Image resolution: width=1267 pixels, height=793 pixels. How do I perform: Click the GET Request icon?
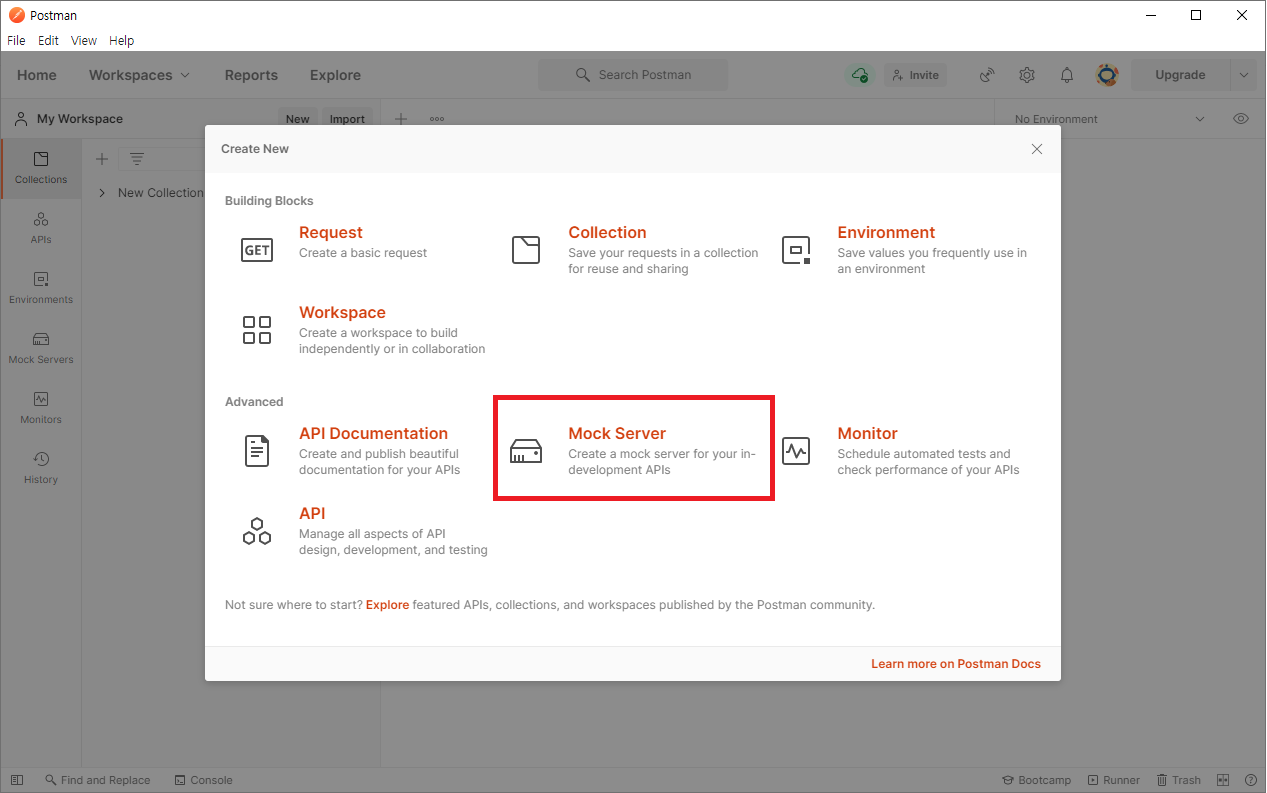coord(257,250)
